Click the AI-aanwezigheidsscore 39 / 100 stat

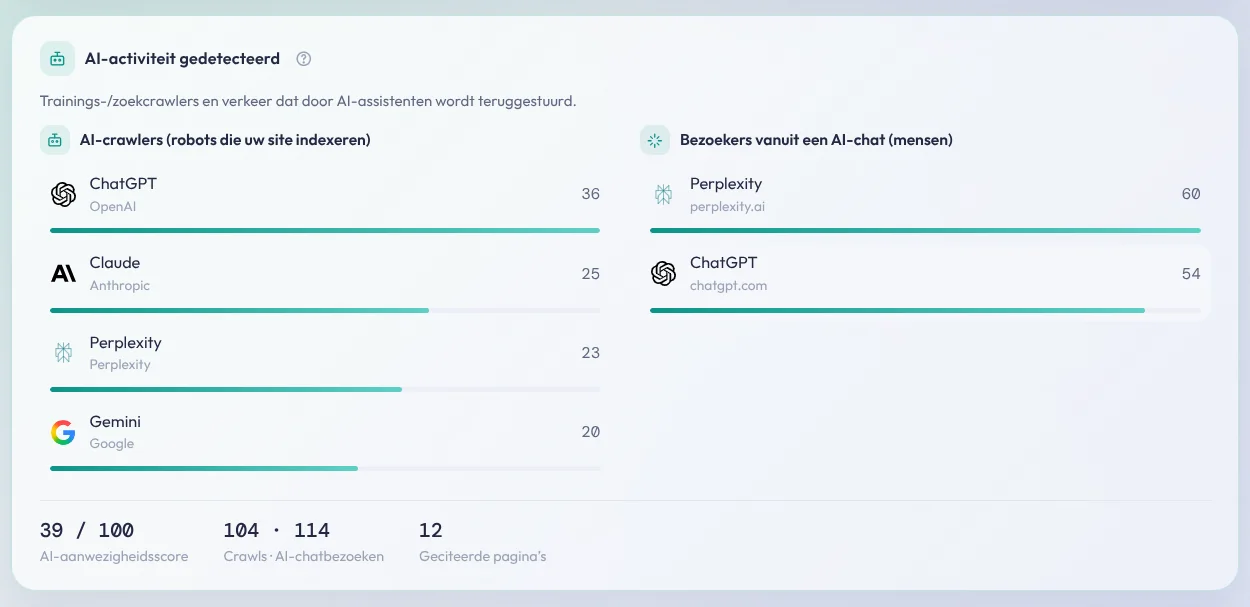(114, 542)
